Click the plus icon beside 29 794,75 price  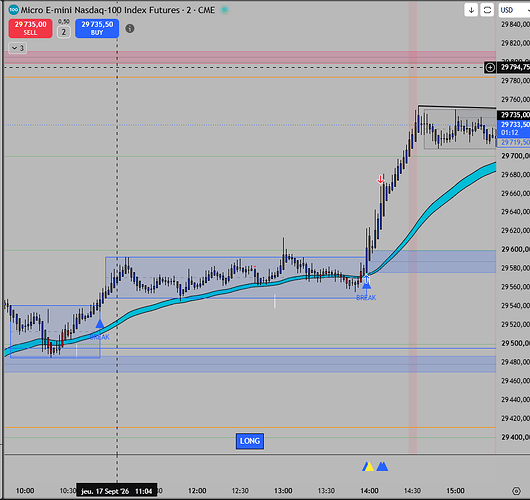490,68
